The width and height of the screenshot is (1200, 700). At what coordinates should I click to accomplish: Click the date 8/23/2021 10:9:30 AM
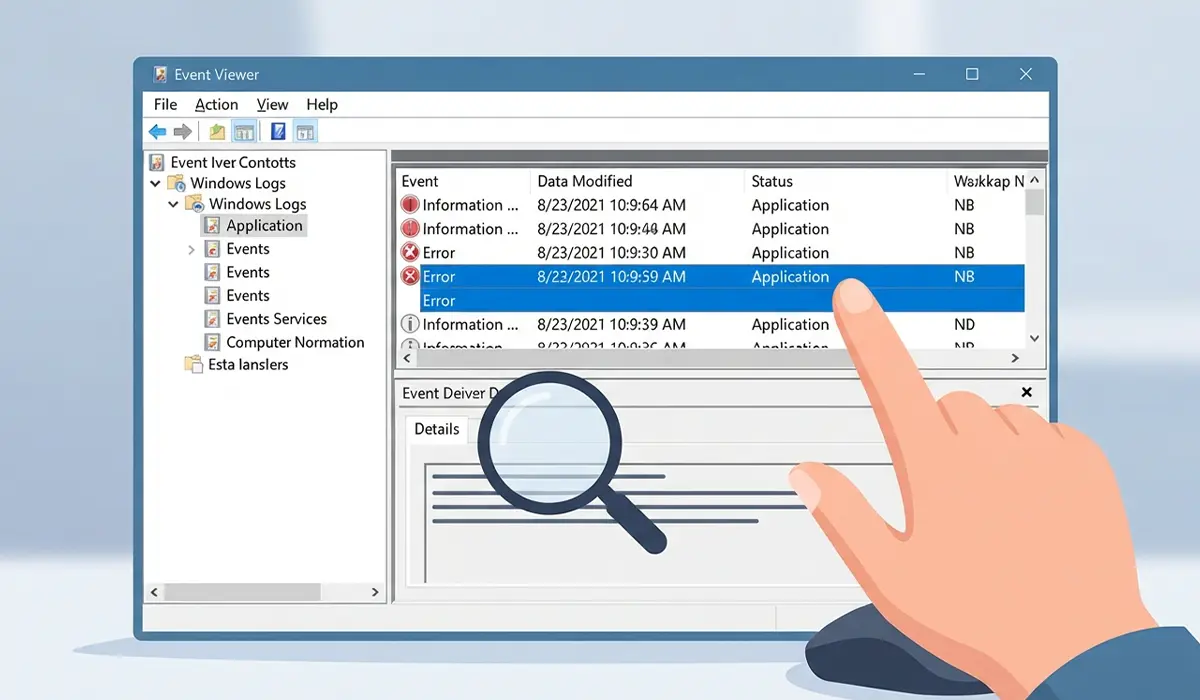pyautogui.click(x=612, y=253)
